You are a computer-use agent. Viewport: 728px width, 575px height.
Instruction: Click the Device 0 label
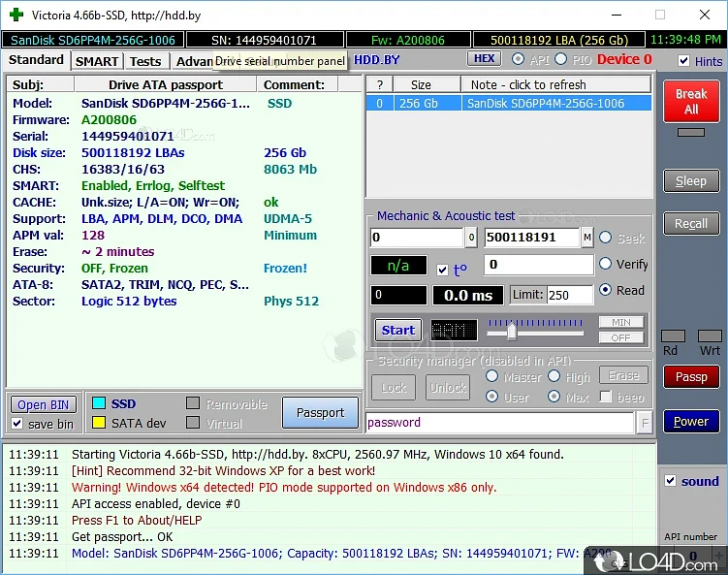(x=624, y=59)
